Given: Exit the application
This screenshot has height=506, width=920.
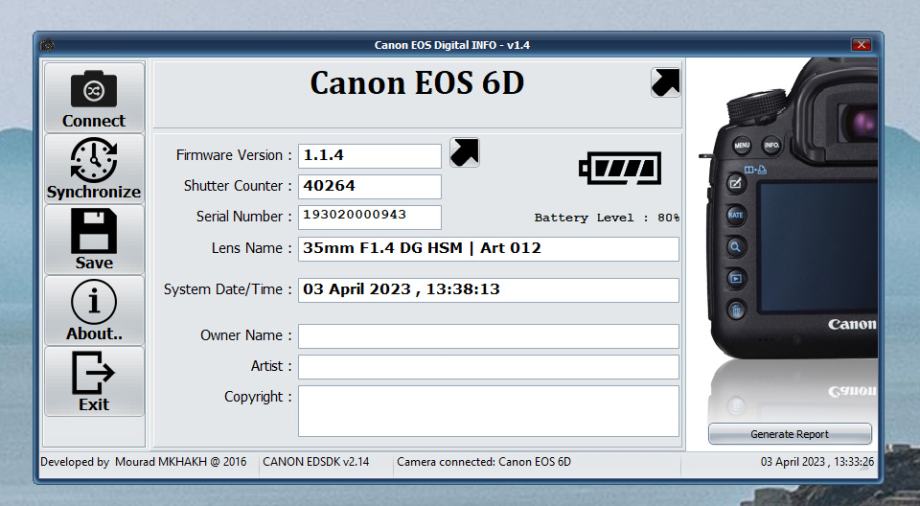Looking at the screenshot, I should click(94, 382).
